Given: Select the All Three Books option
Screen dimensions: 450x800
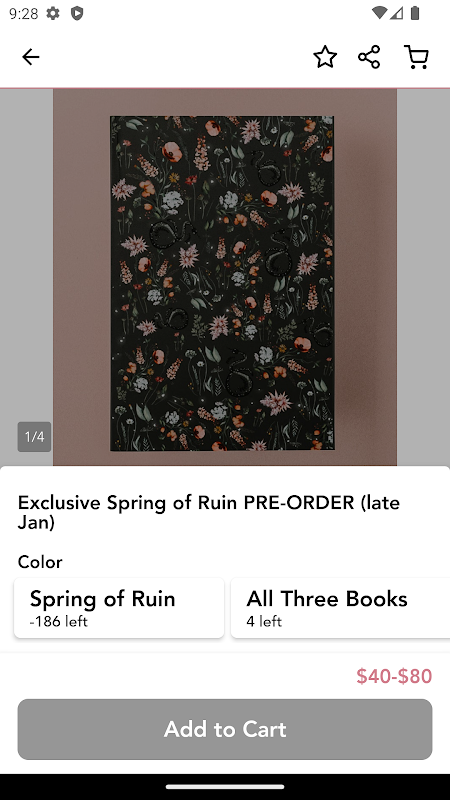Looking at the screenshot, I should [x=340, y=608].
